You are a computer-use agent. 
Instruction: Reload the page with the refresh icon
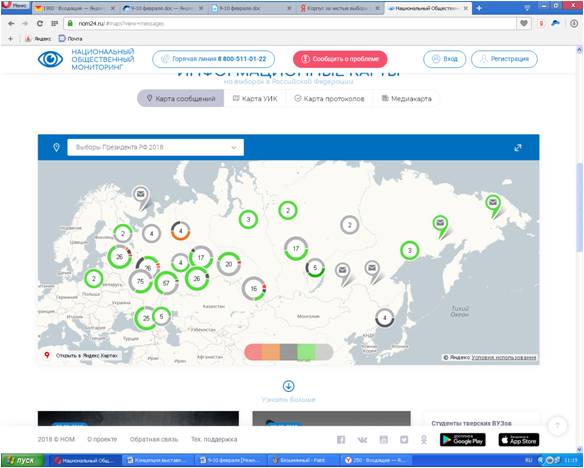click(39, 23)
